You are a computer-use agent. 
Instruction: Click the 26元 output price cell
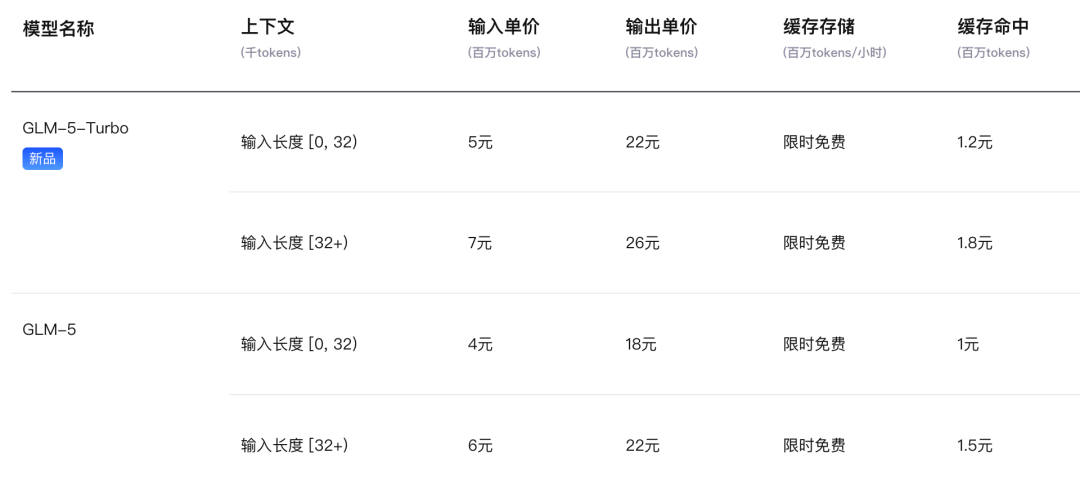click(x=642, y=243)
